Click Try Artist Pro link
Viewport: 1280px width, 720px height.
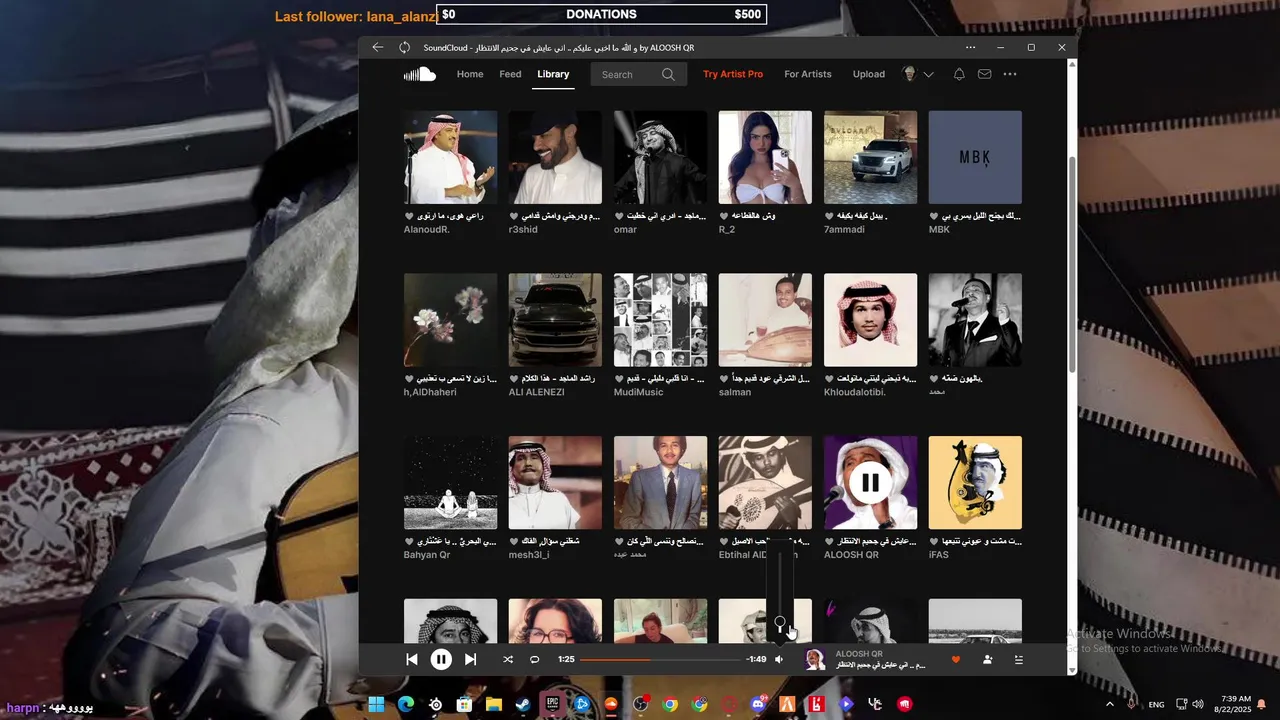(x=733, y=74)
